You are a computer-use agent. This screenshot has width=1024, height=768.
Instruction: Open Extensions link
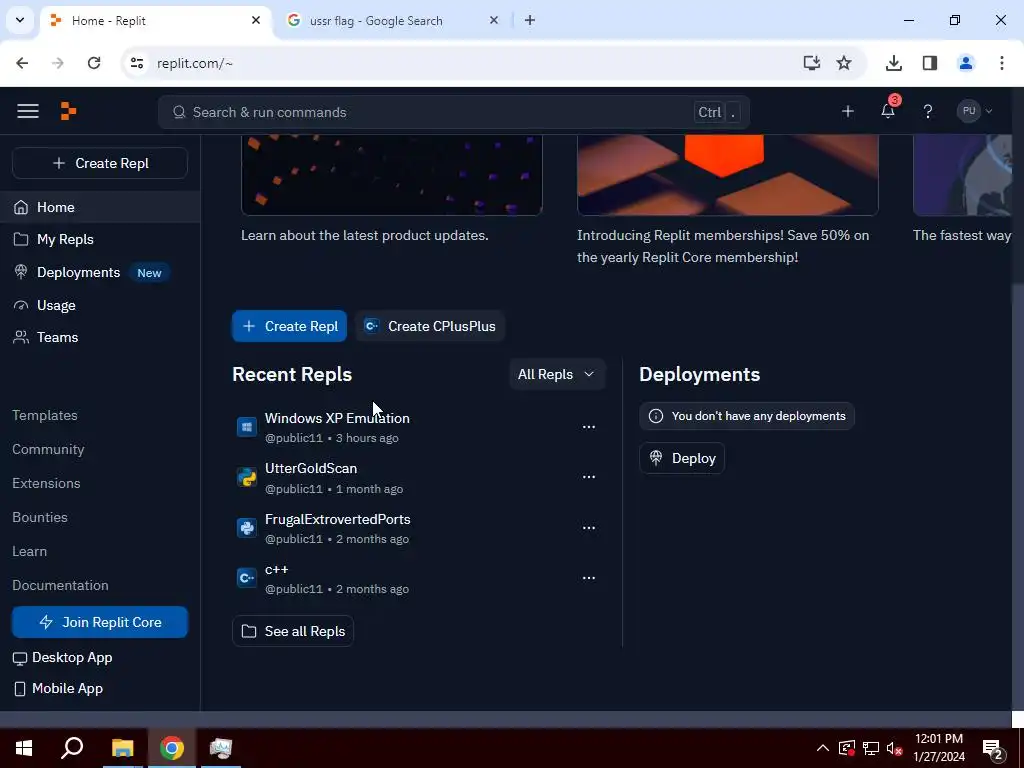tap(46, 483)
